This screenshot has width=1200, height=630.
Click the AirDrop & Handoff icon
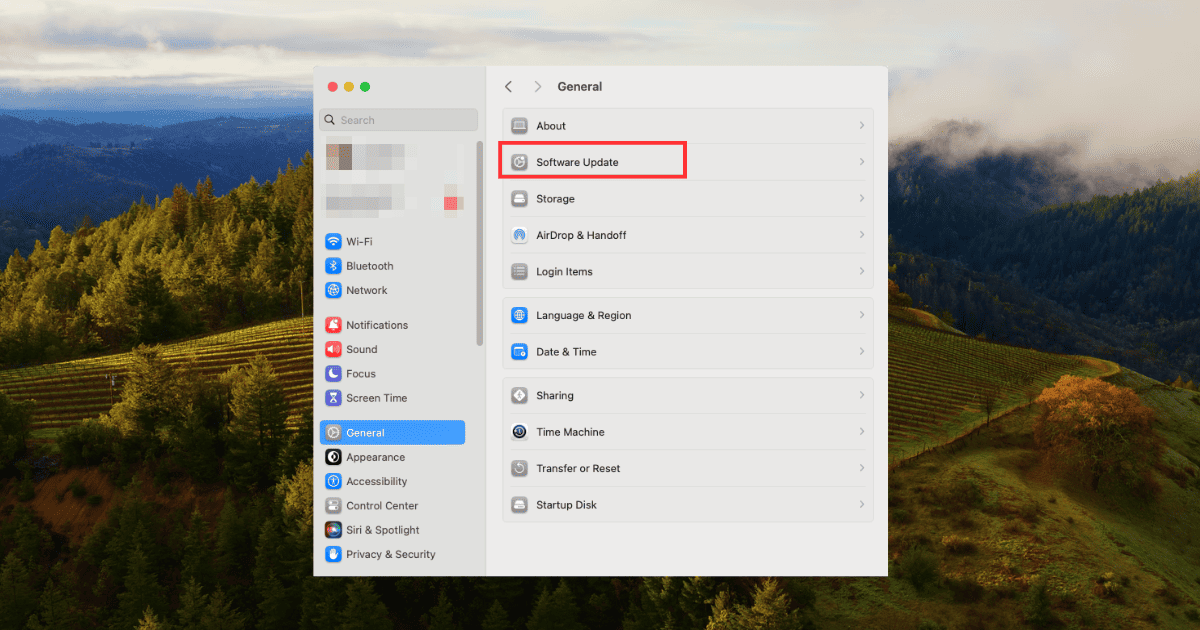519,235
